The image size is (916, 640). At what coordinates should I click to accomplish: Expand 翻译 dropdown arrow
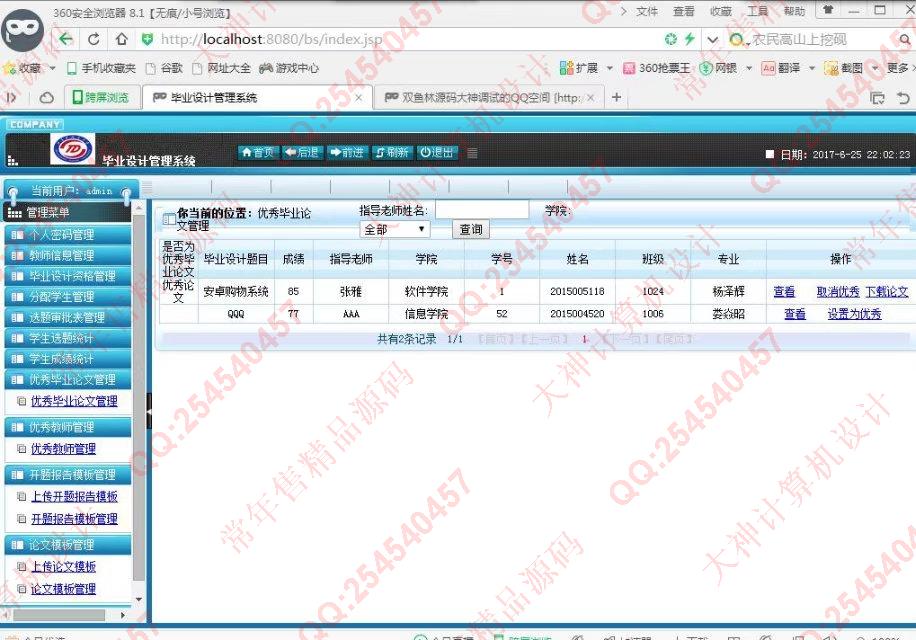coord(812,68)
